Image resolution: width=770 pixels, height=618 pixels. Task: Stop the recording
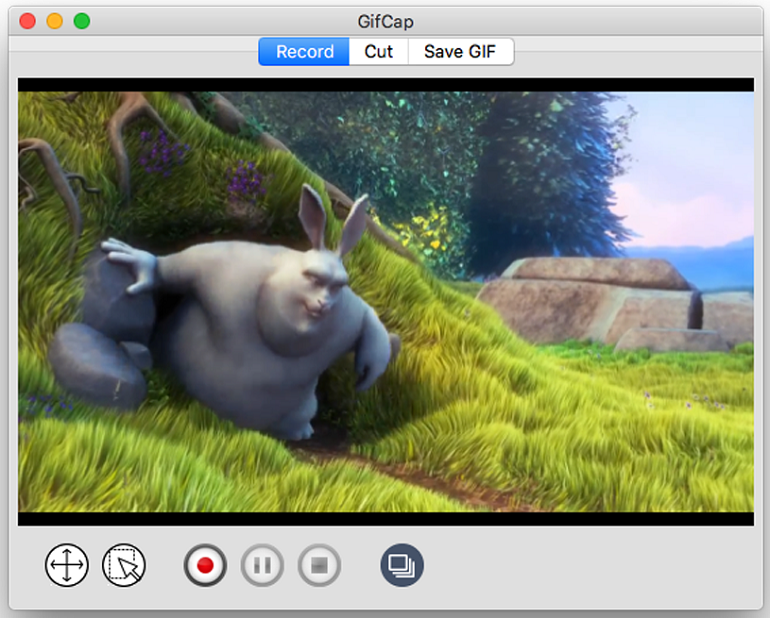coord(319,565)
